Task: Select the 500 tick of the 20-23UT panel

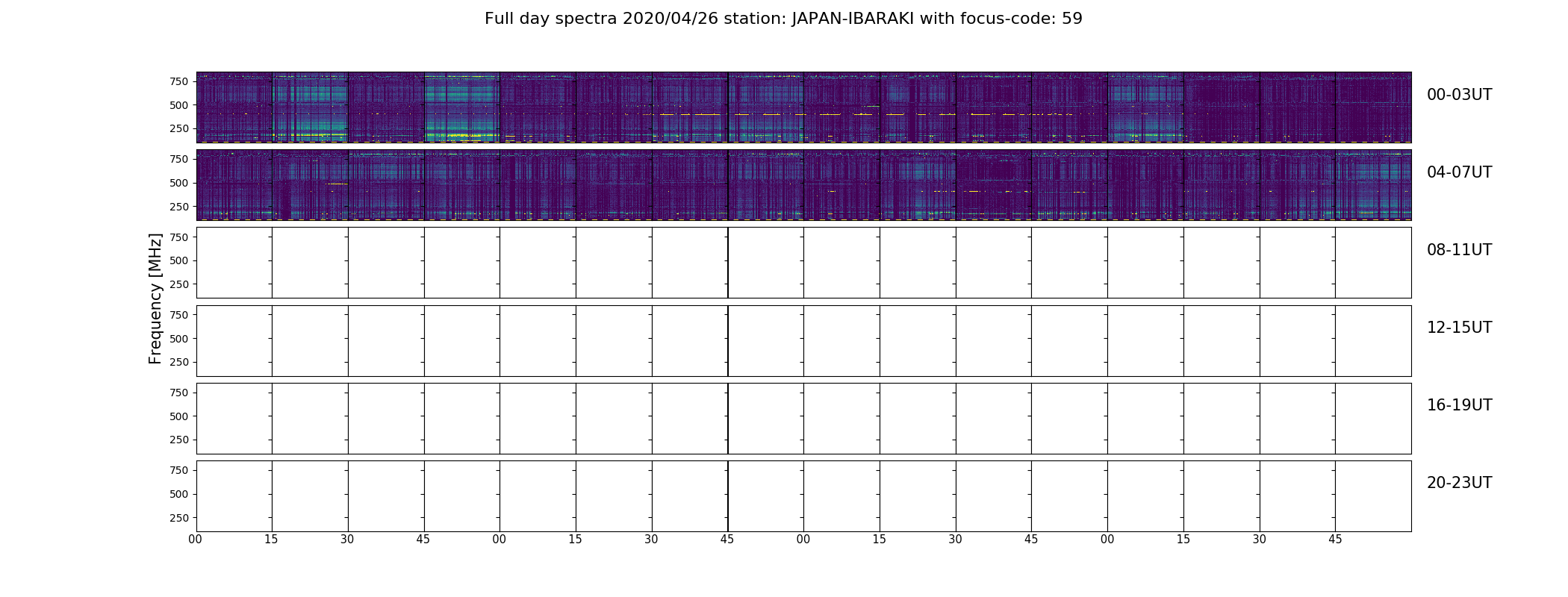Action: (x=179, y=494)
